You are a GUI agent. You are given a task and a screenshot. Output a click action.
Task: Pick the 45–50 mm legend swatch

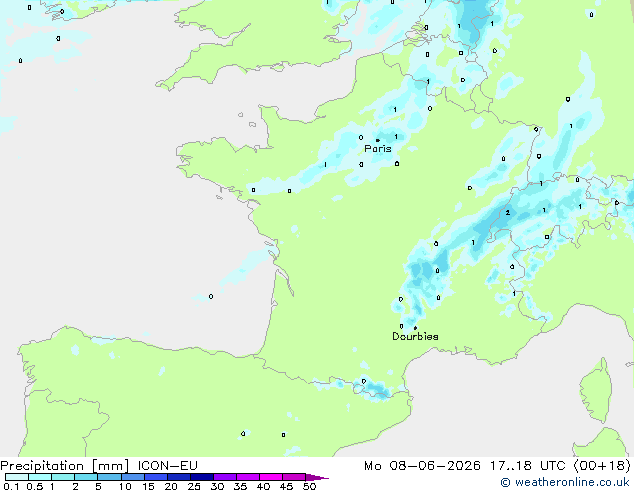(x=294, y=477)
